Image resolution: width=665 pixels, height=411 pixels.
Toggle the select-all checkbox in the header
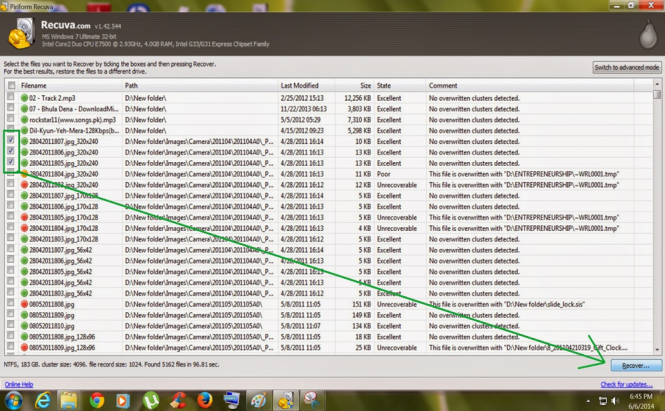pyautogui.click(x=11, y=85)
